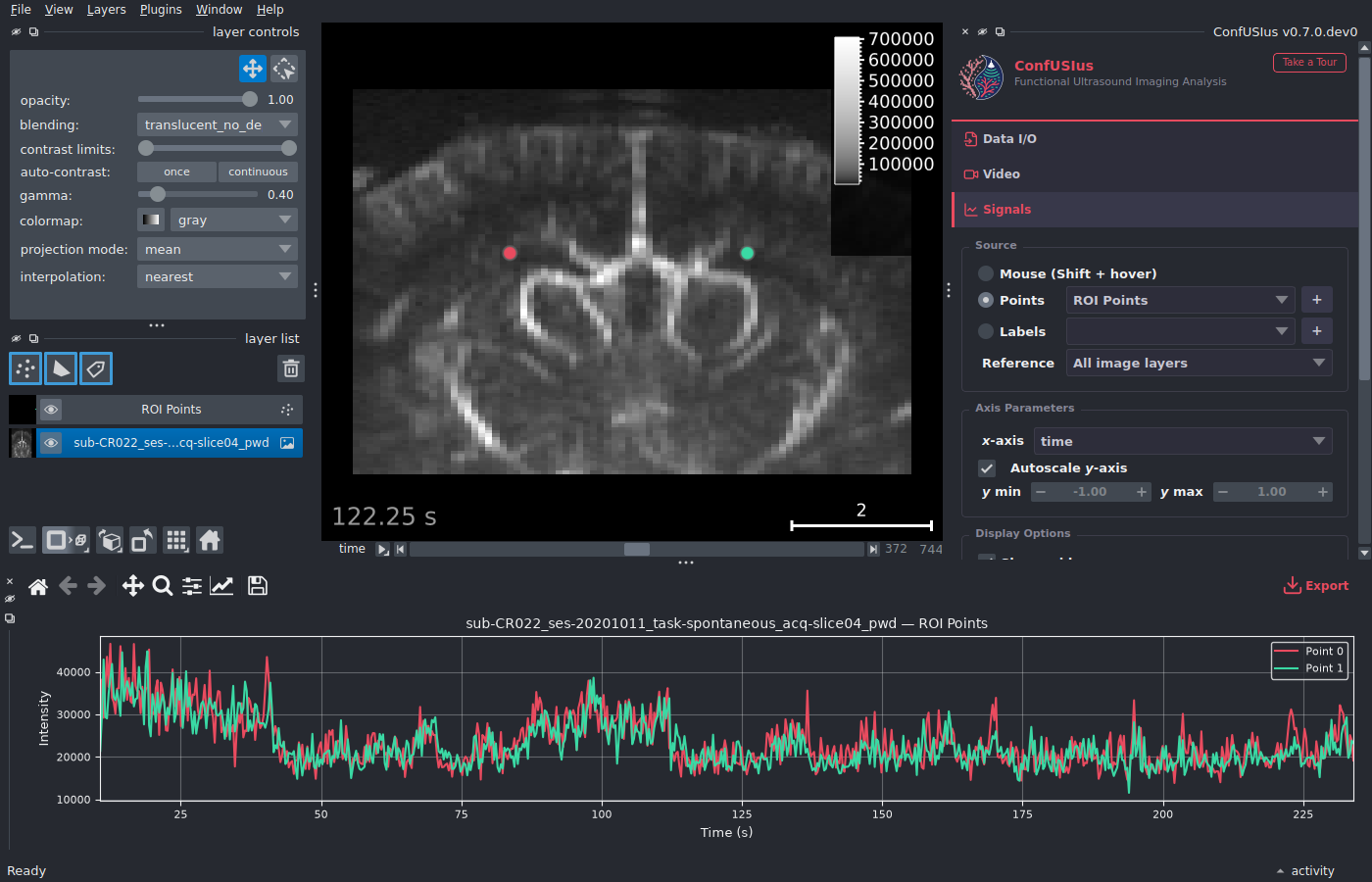Open interpolation nearest dropdown
Screen dimensions: 1372x882
coord(217,276)
